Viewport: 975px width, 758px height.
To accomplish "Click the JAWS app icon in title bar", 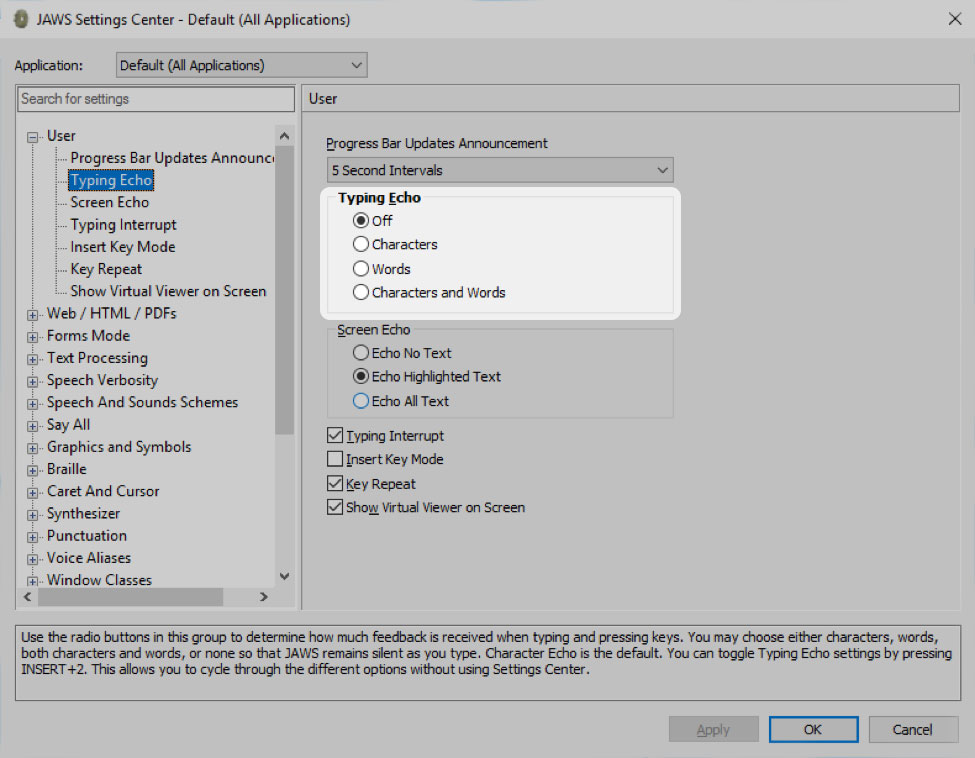I will click(21, 19).
